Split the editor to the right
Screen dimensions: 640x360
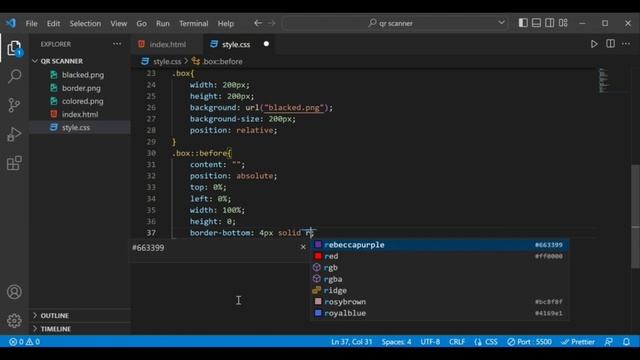click(x=610, y=44)
